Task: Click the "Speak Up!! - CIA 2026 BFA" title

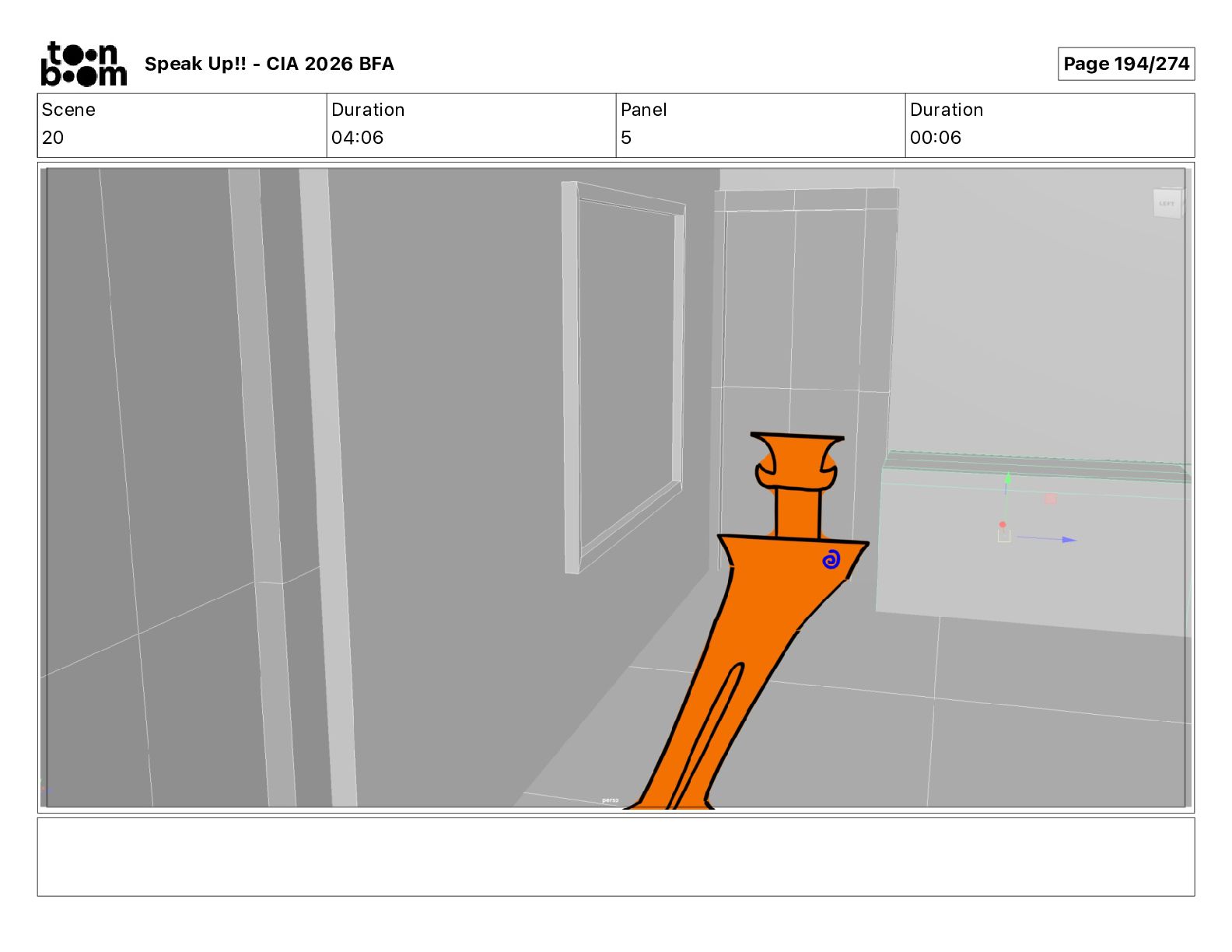Action: [269, 64]
